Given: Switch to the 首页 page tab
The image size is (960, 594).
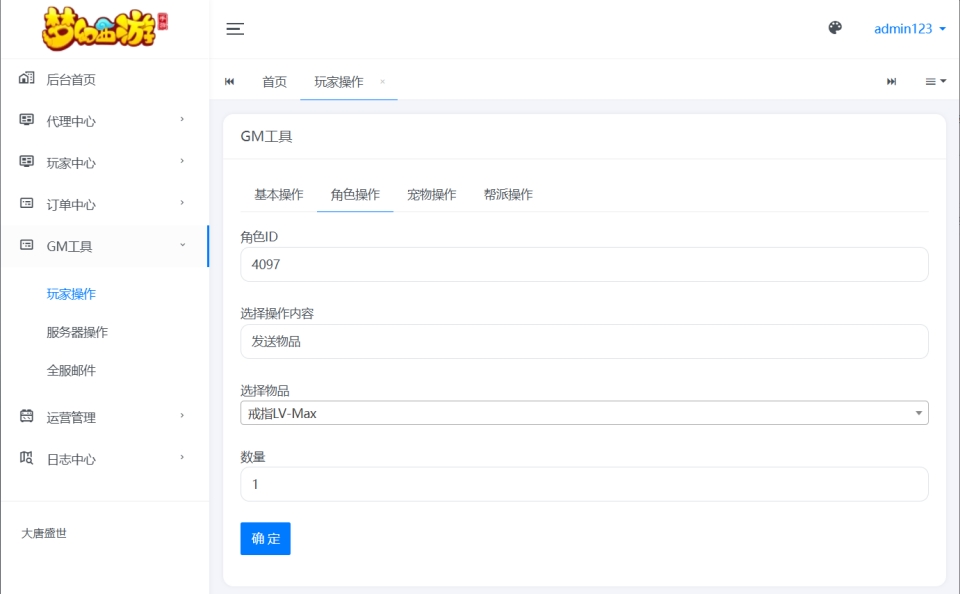Looking at the screenshot, I should coord(274,81).
